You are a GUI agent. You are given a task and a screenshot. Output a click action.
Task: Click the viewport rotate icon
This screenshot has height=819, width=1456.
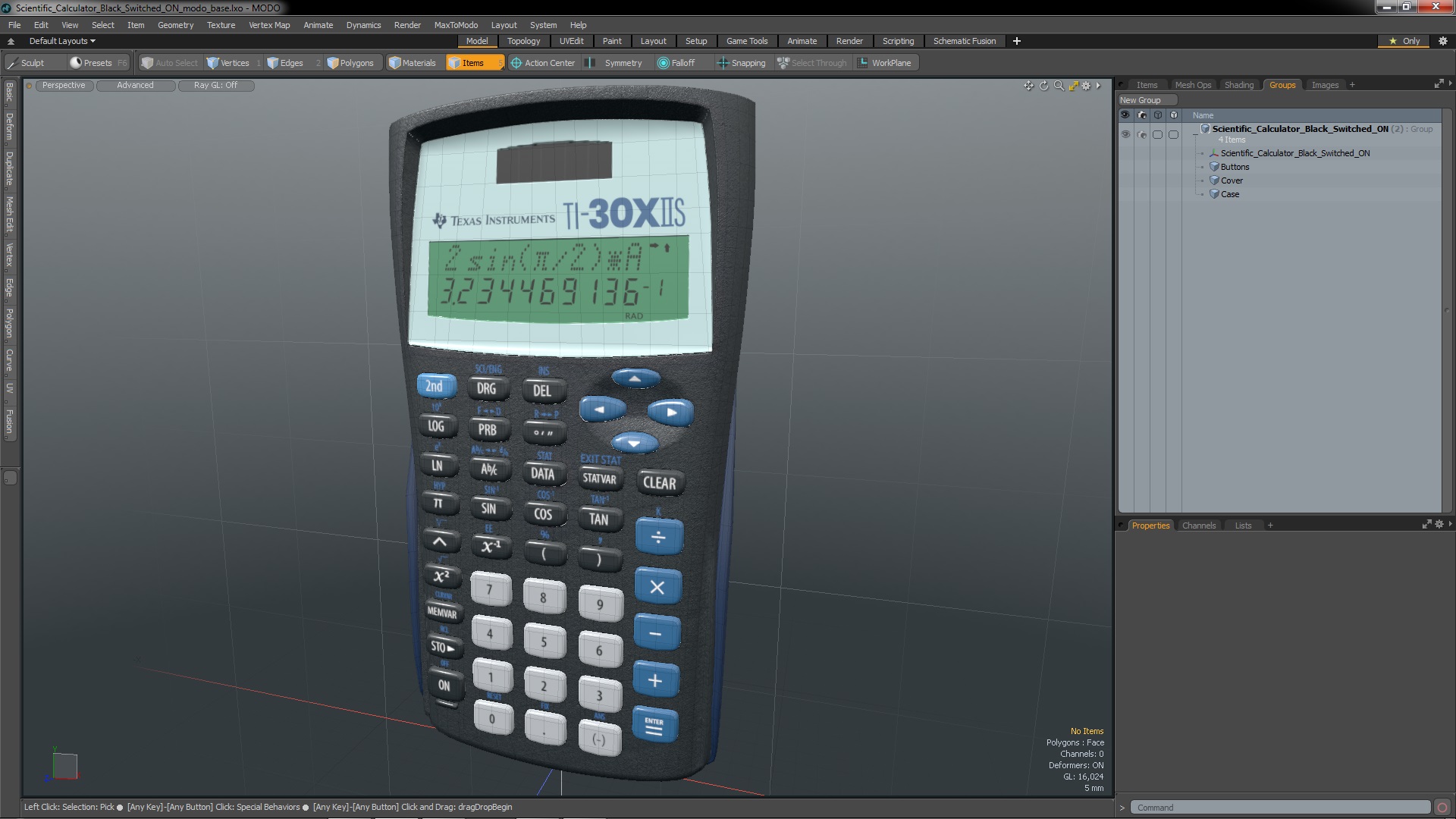click(1043, 86)
